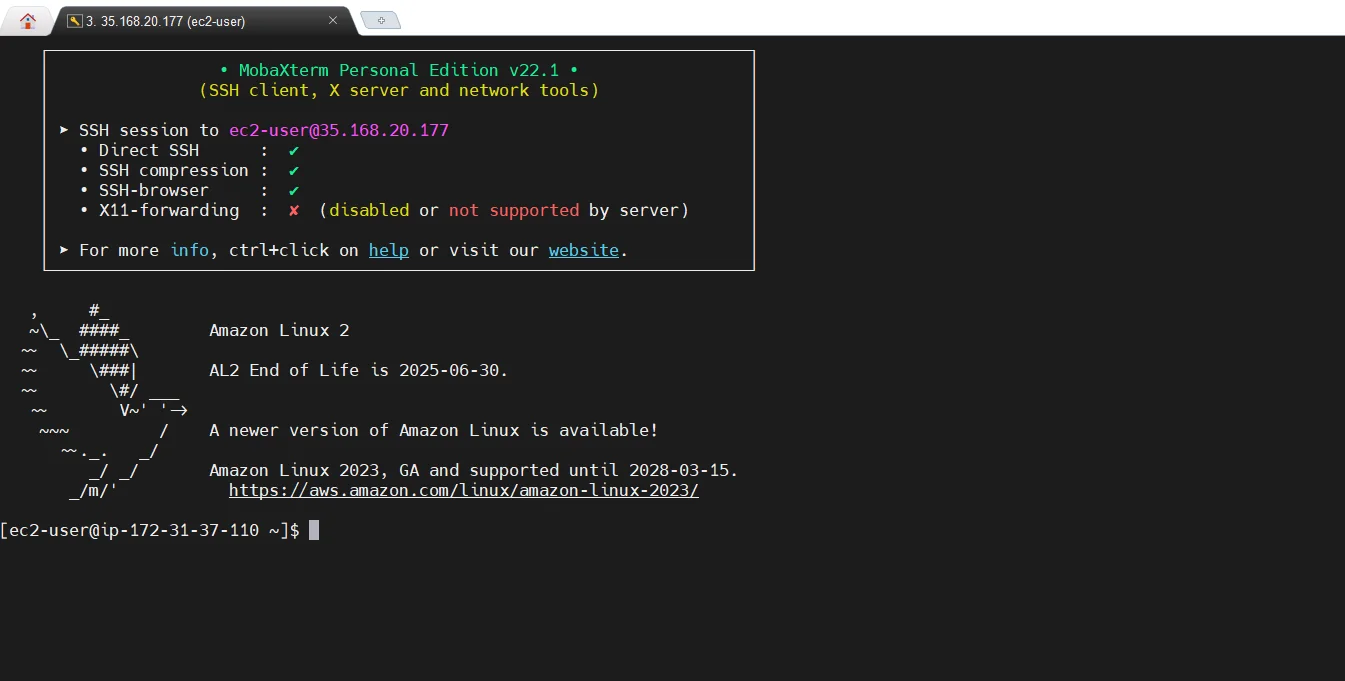Click the SSH compression green check mark
The image size is (1345, 681).
(x=294, y=170)
